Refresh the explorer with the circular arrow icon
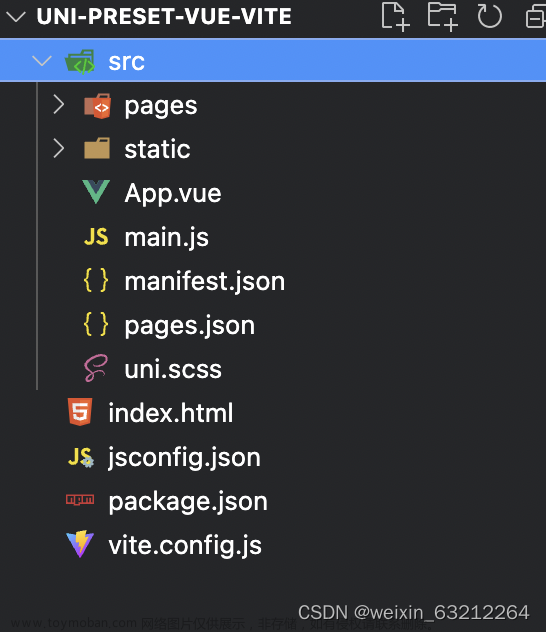This screenshot has width=546, height=632. 490,16
